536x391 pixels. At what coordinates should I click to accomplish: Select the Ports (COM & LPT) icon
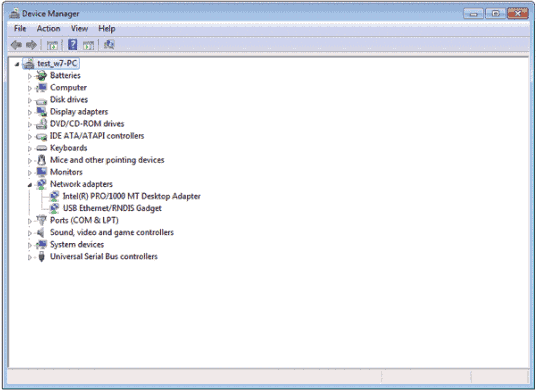[41, 220]
